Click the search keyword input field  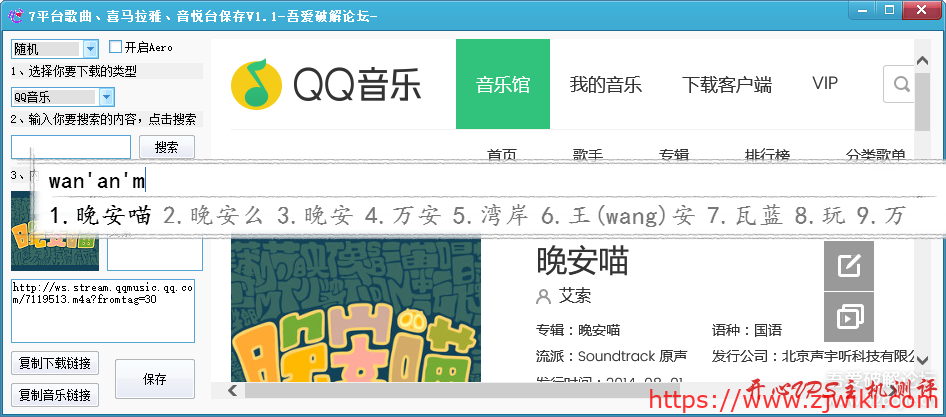(x=71, y=147)
